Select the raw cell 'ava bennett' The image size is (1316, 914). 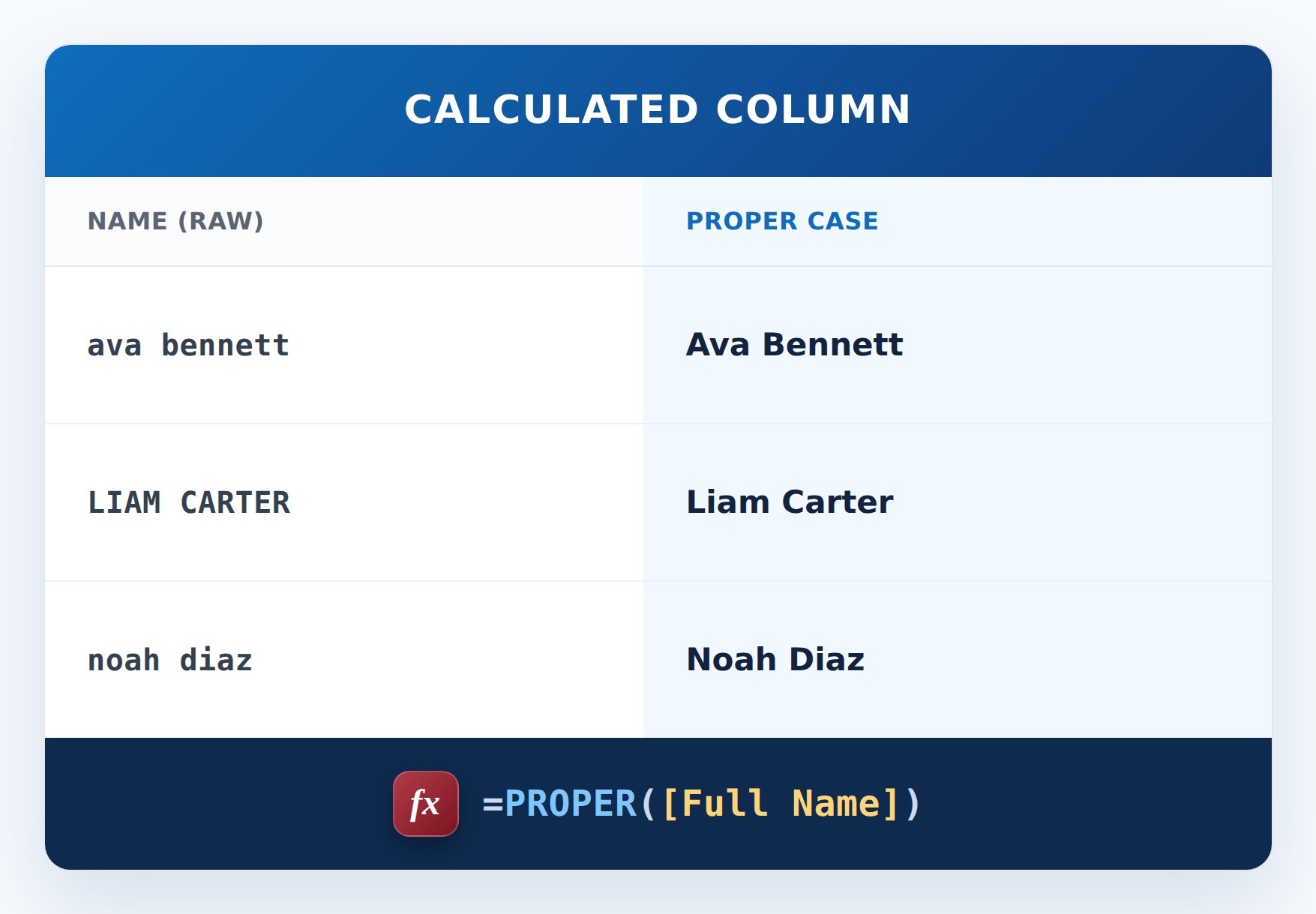pos(344,345)
